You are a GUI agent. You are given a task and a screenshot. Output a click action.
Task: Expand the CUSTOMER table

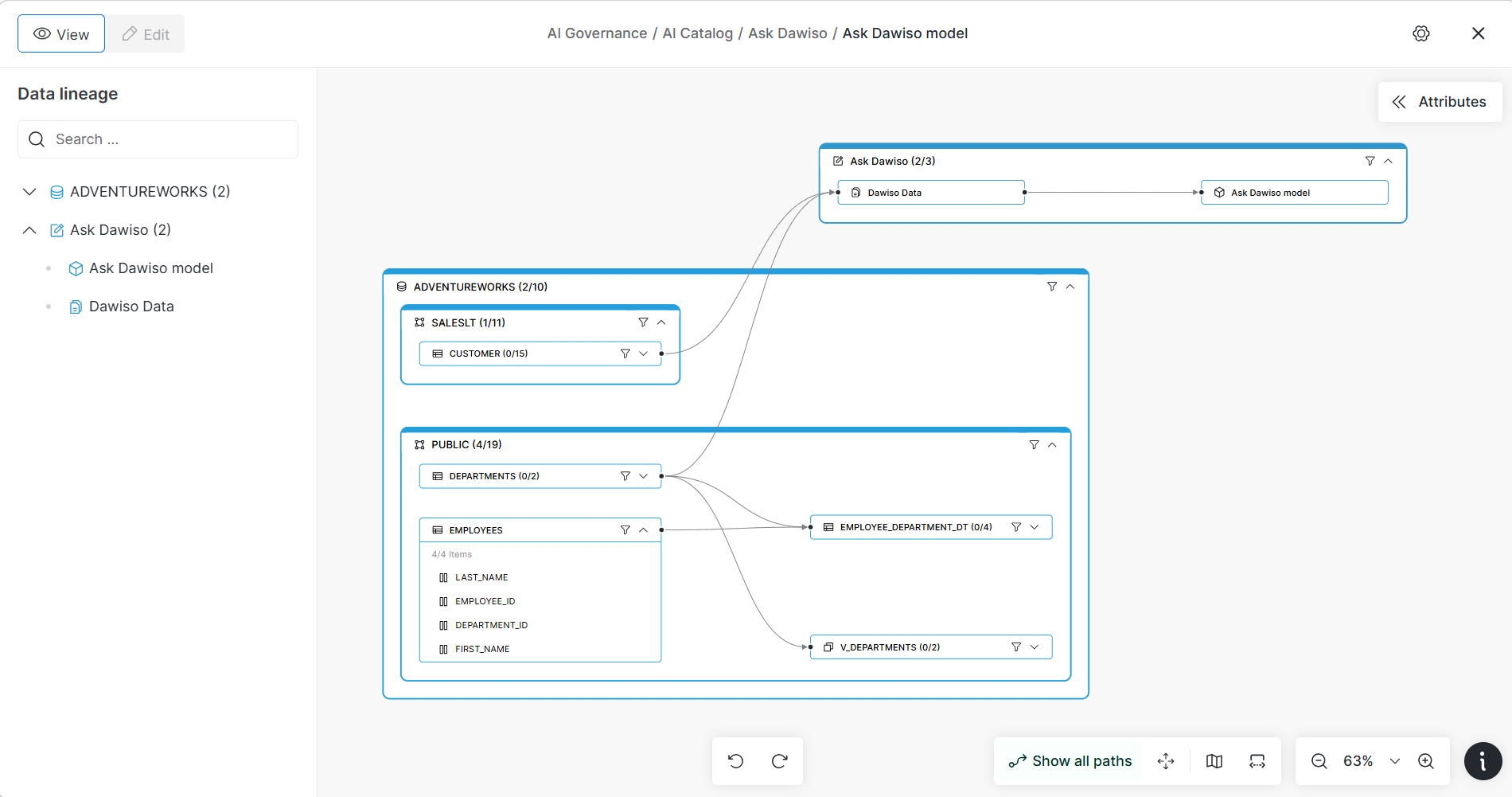644,354
